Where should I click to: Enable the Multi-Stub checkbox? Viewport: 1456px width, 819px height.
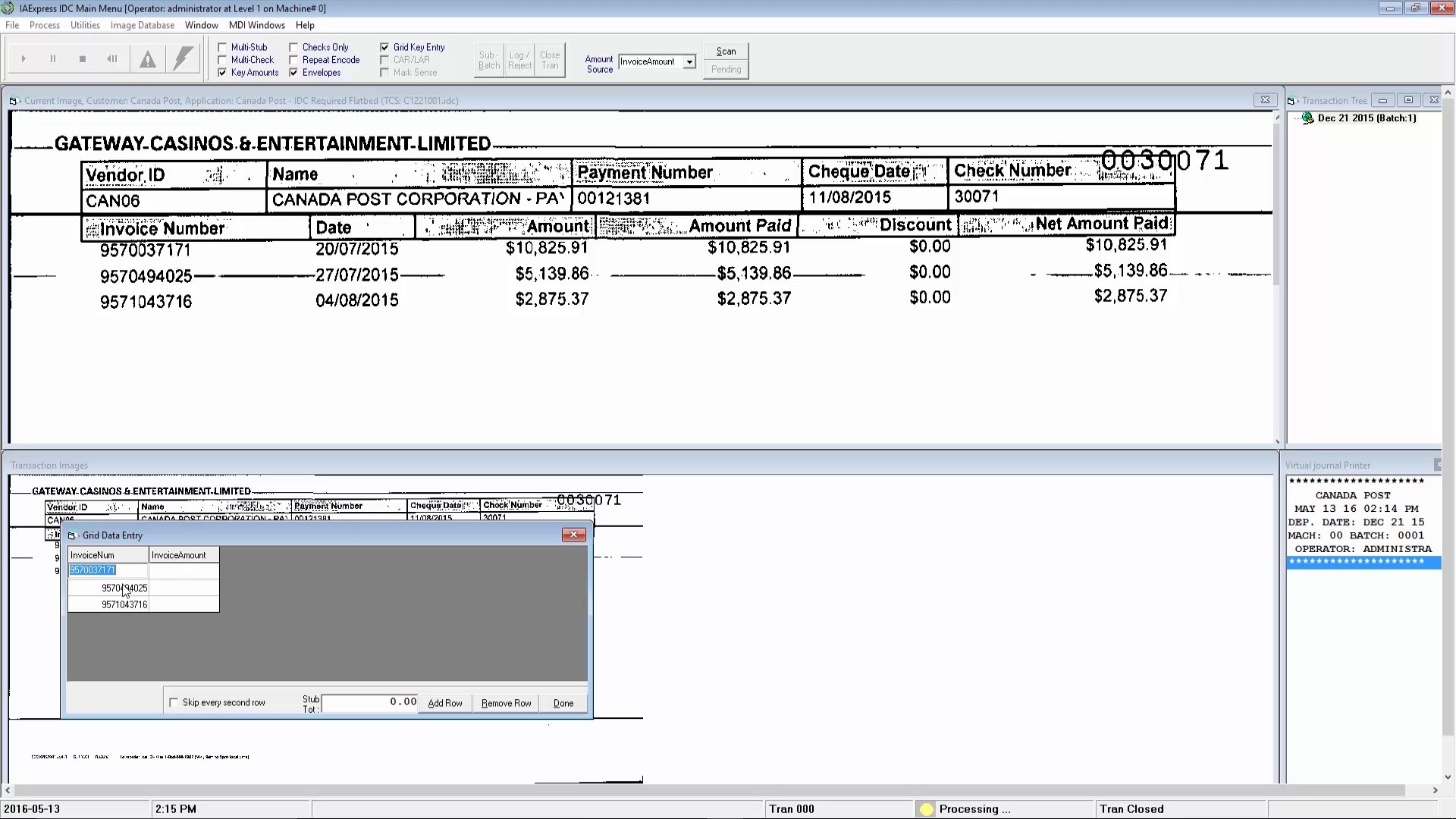[223, 47]
